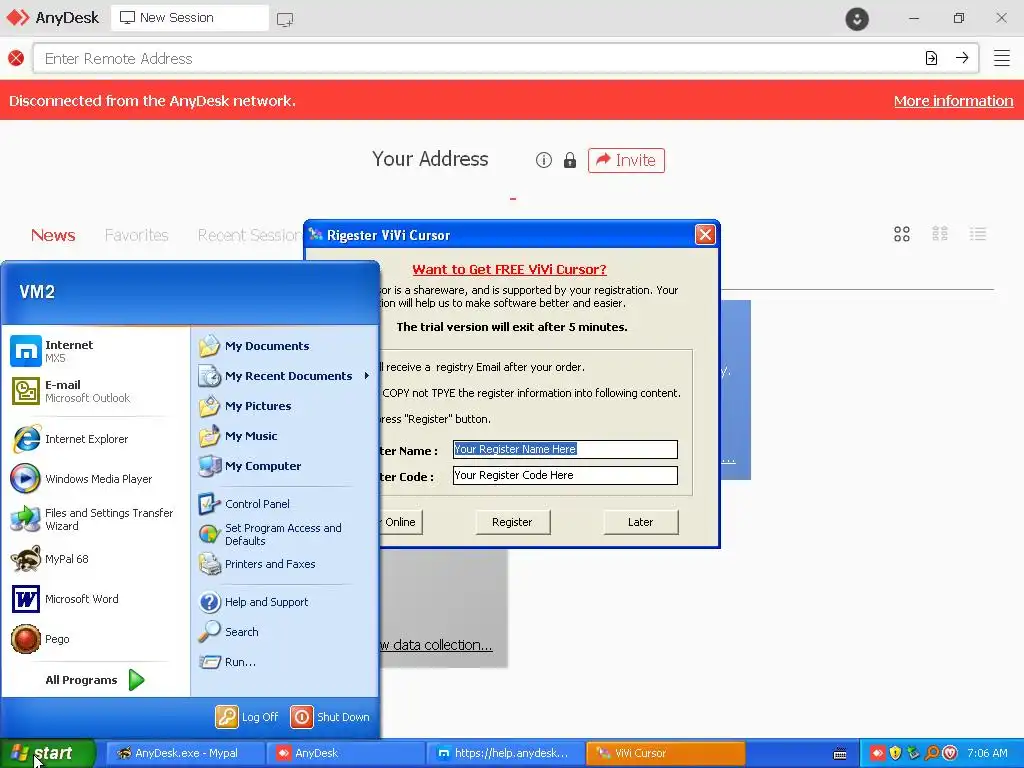Click the Enter Remote Address field
Image resolution: width=1024 pixels, height=768 pixels.
coord(477,59)
